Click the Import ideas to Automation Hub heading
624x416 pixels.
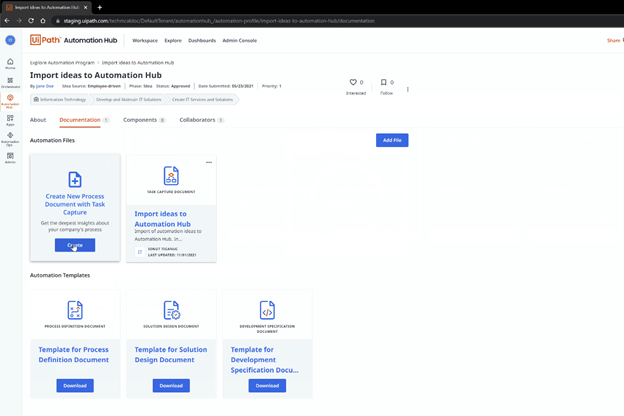[x=96, y=75]
